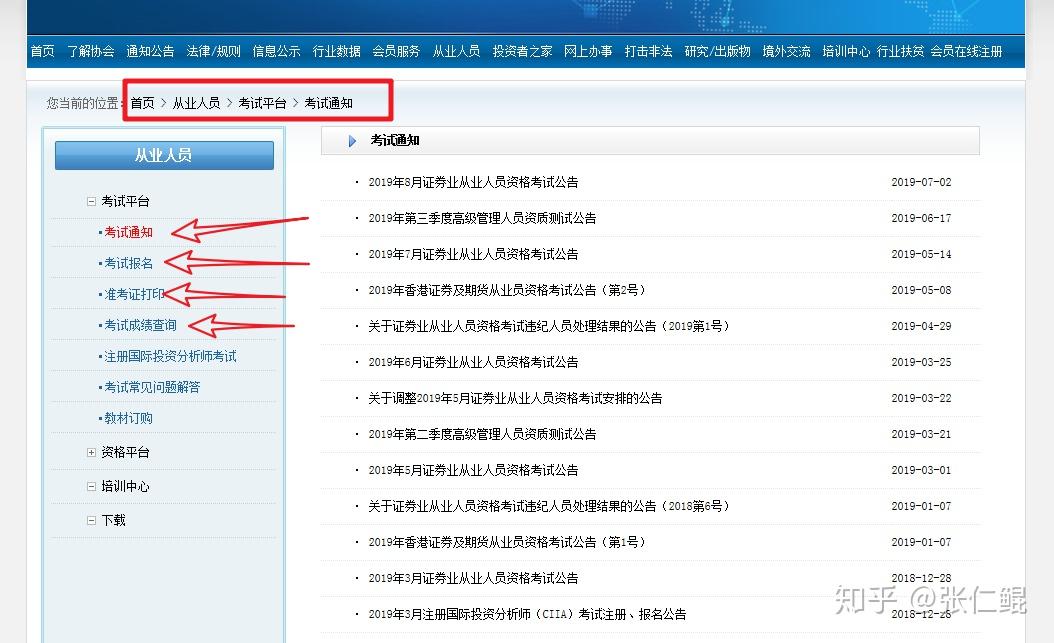The width and height of the screenshot is (1054, 643).
Task: Open 打击非法 navigation item
Action: pos(648,51)
